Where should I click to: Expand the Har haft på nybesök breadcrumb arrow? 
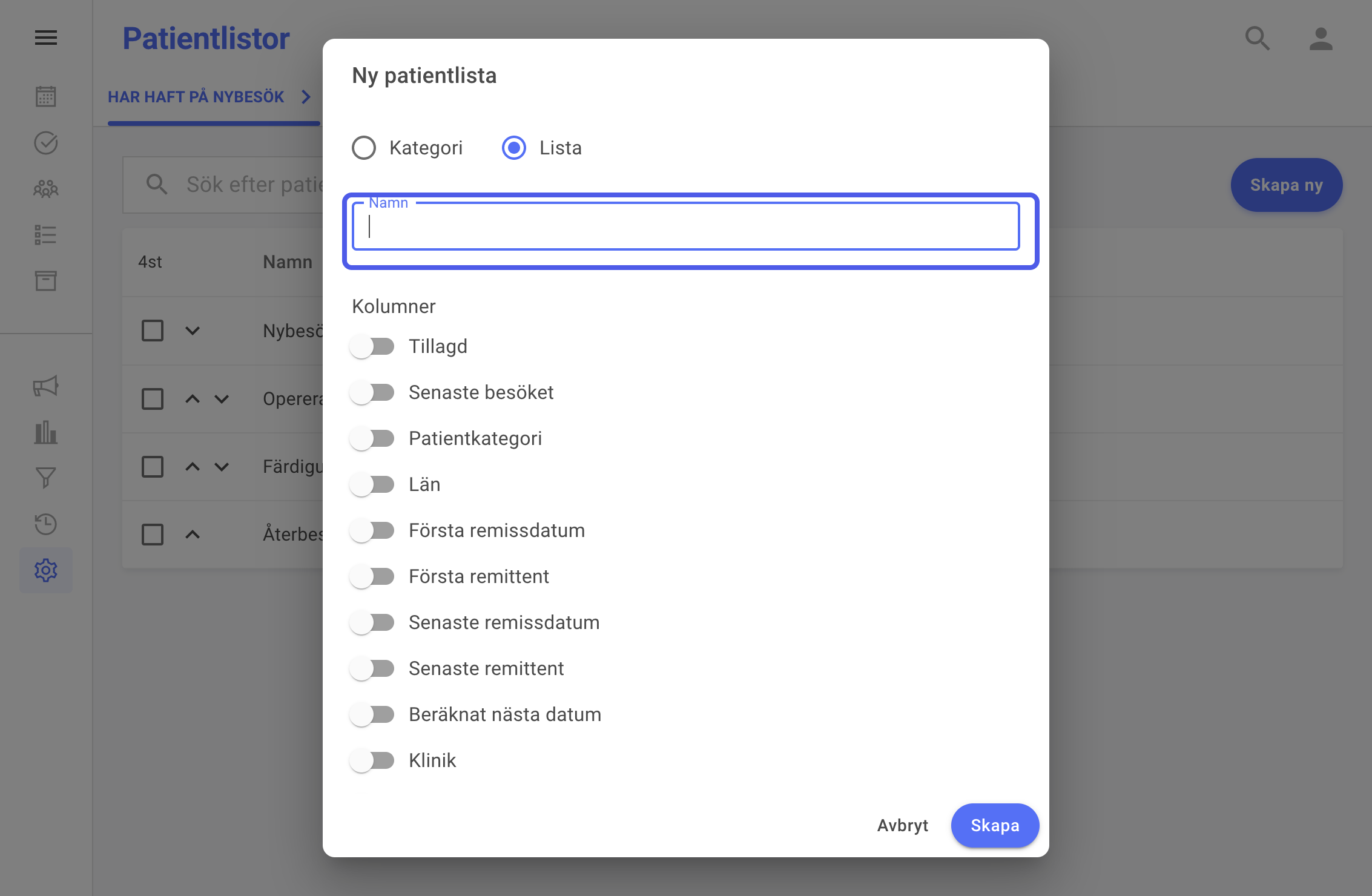tap(306, 97)
